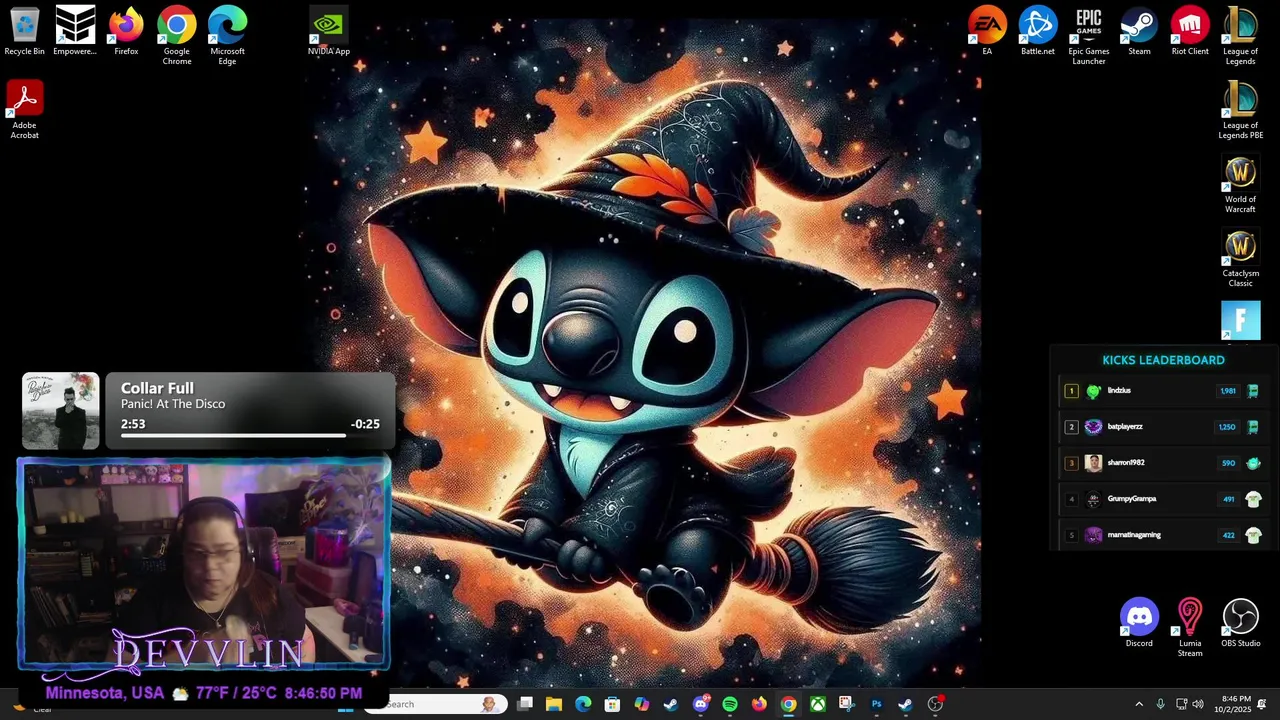Screen dimensions: 1280x720
Task: Click the leaderboard score "1,250"
Action: tap(1227, 427)
